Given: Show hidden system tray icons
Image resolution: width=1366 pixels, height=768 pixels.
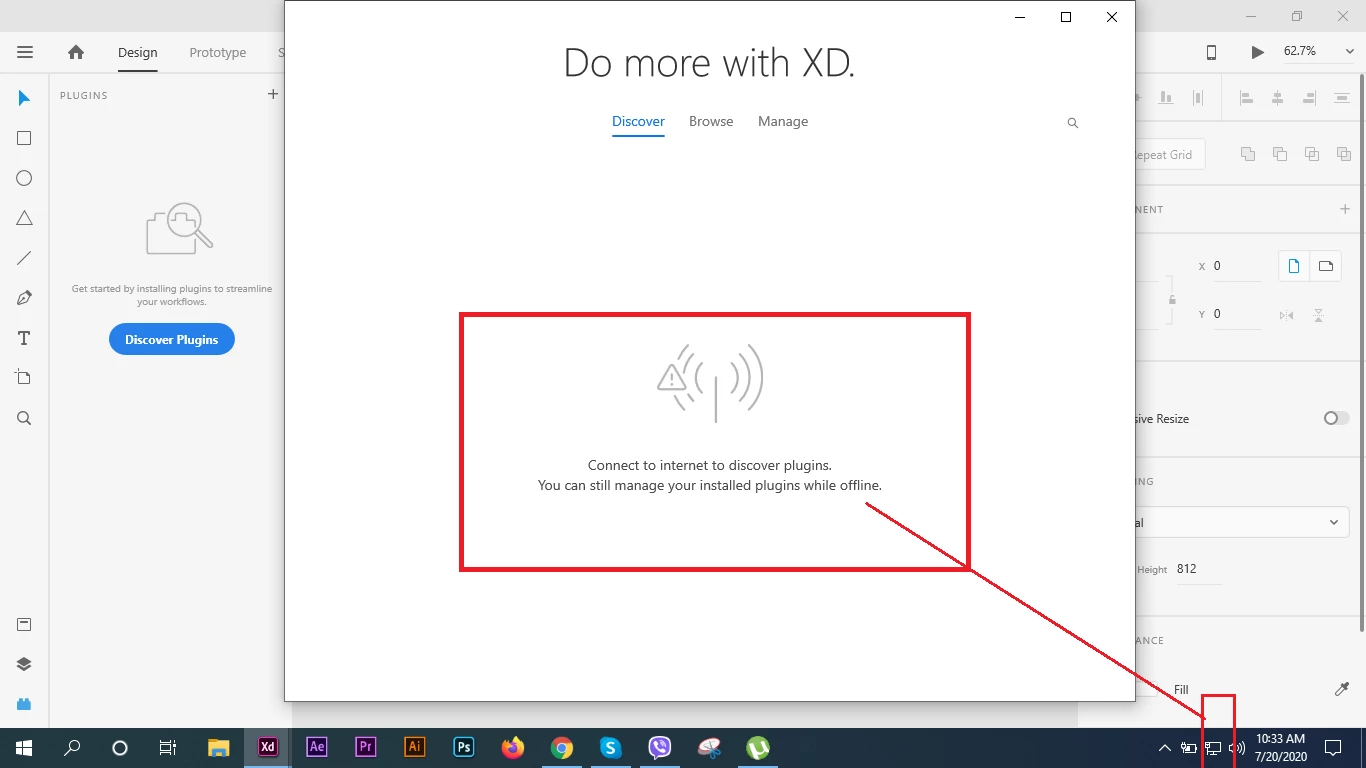Looking at the screenshot, I should 1165,748.
